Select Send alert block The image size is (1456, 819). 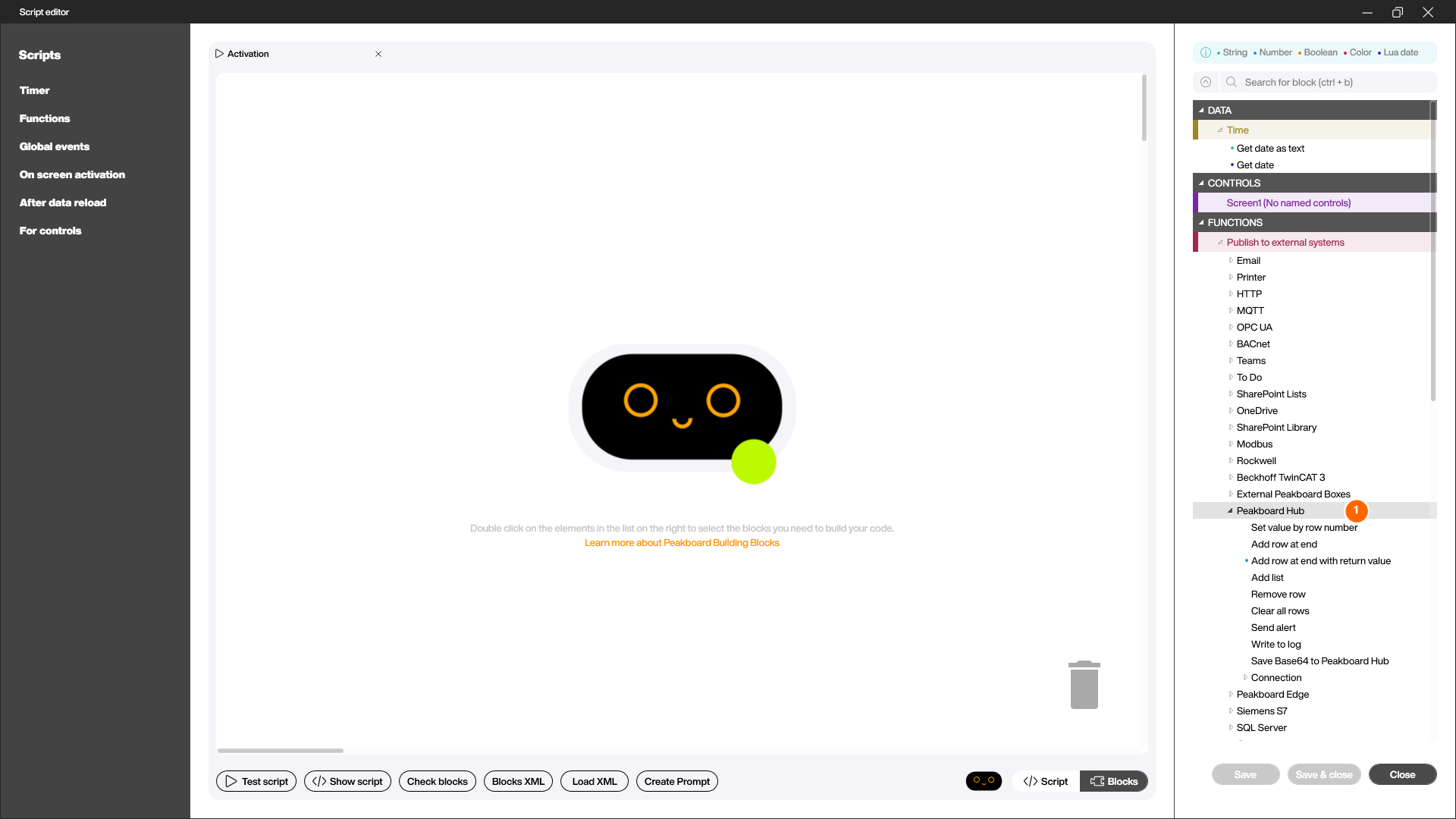click(1273, 627)
